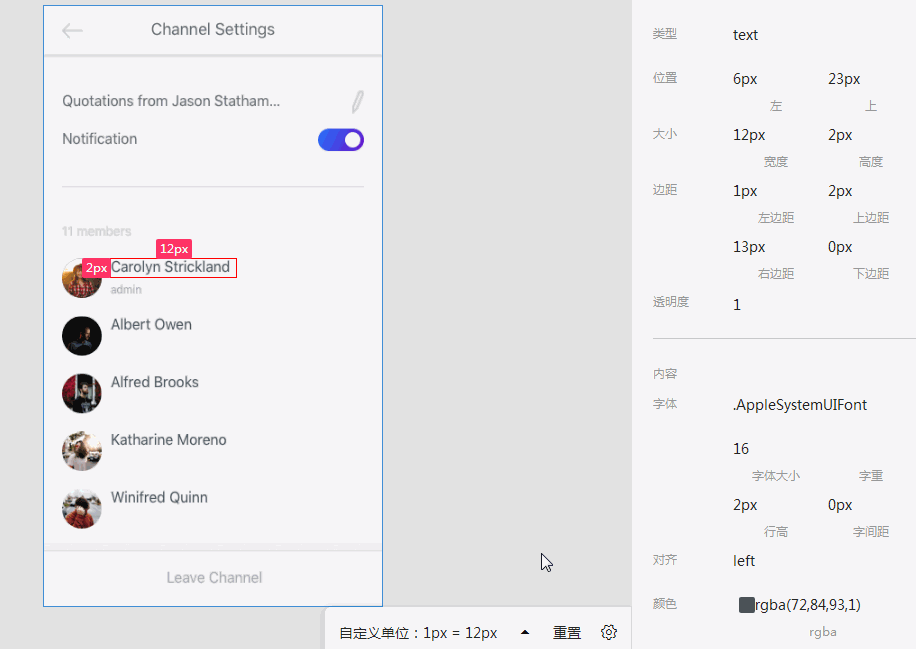The height and width of the screenshot is (649, 916).
Task: Select Winifred Quinn's avatar
Action: pyautogui.click(x=82, y=508)
